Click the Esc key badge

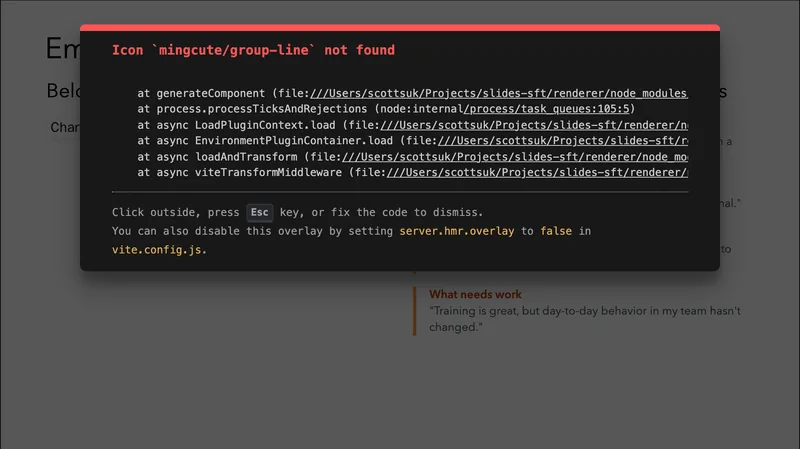[x=259, y=212]
